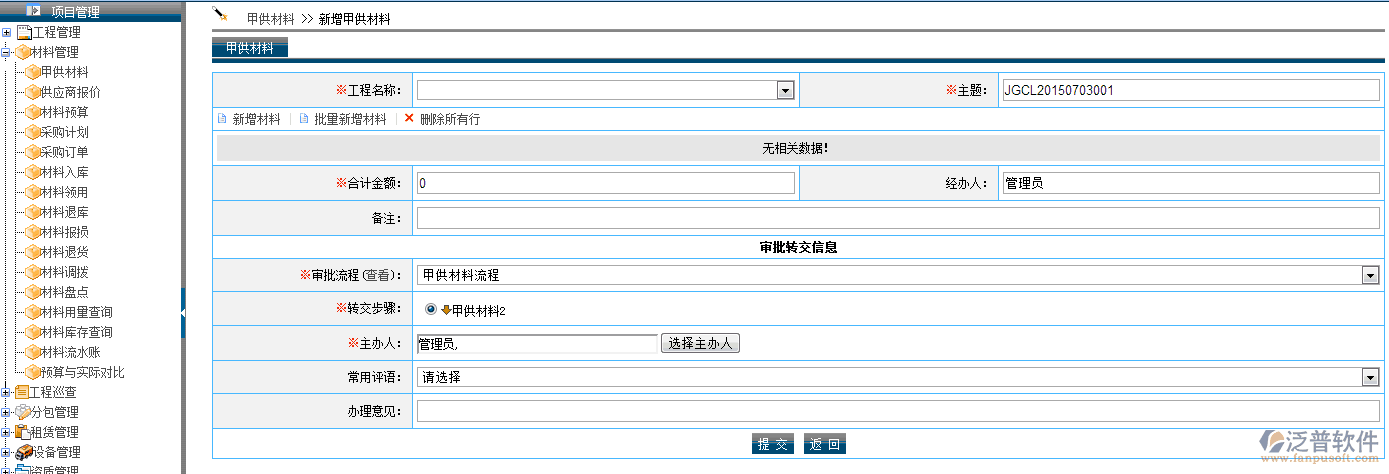Click the 批量新增材料 link
This screenshot has height=474, width=1389.
coord(350,119)
